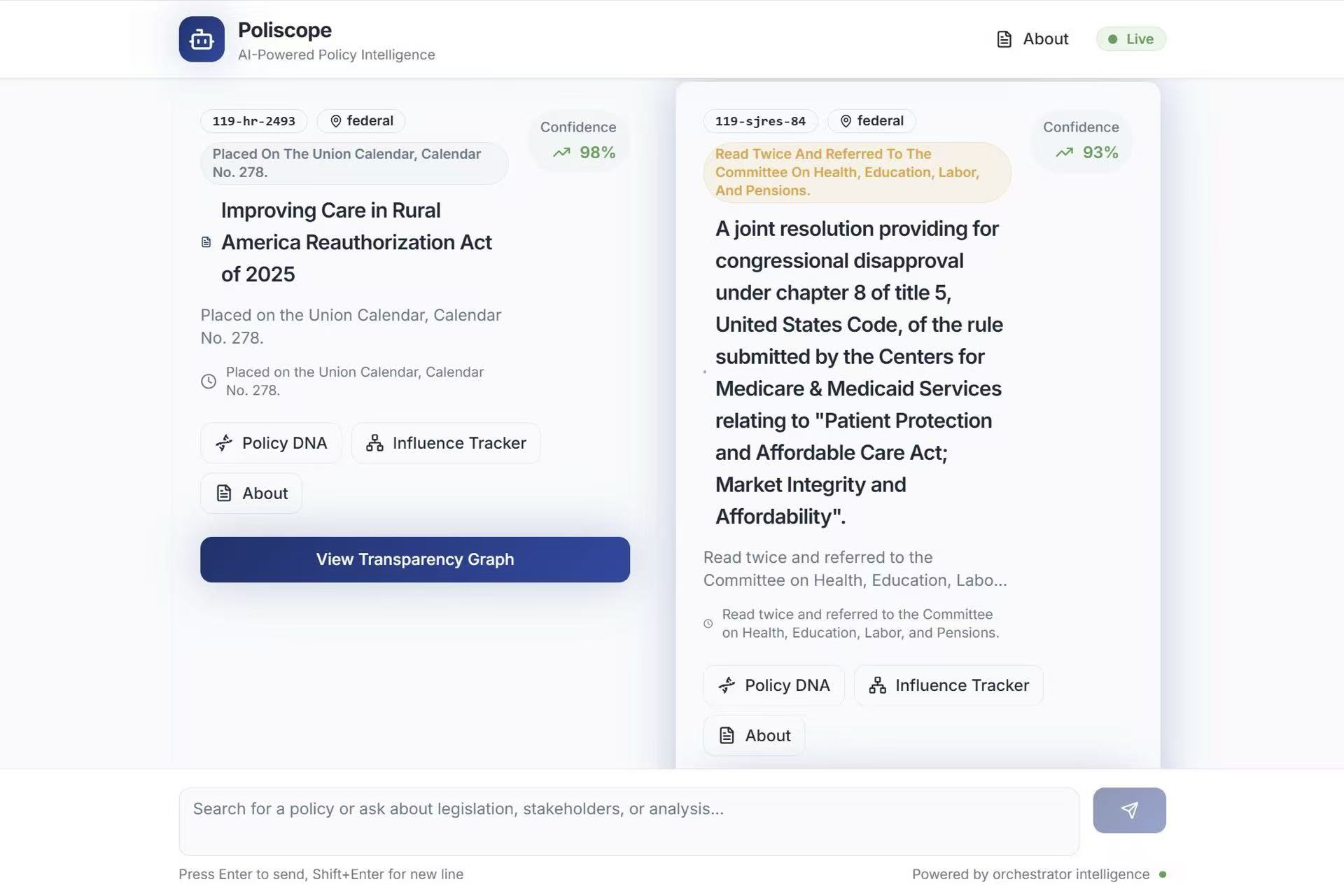1344x896 pixels.
Task: Click the federal location tag on the first card
Action: tap(361, 121)
